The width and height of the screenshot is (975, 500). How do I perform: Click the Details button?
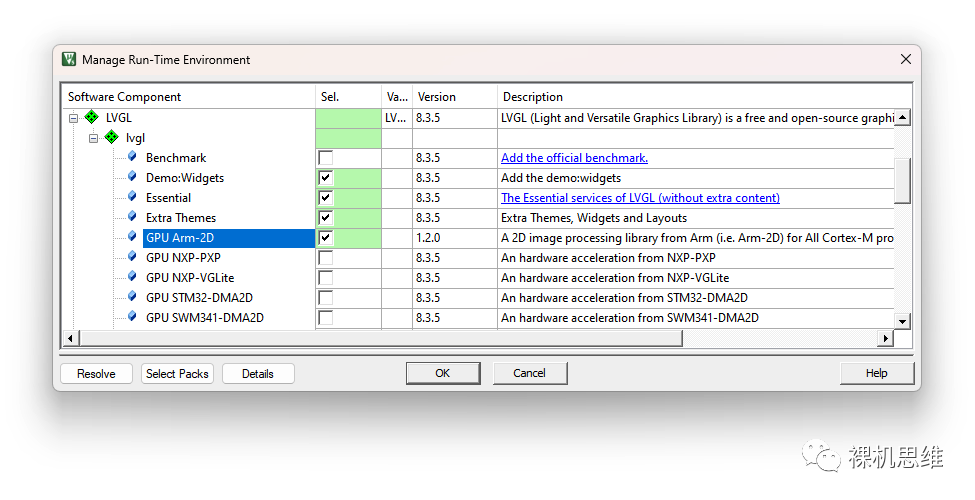point(258,374)
